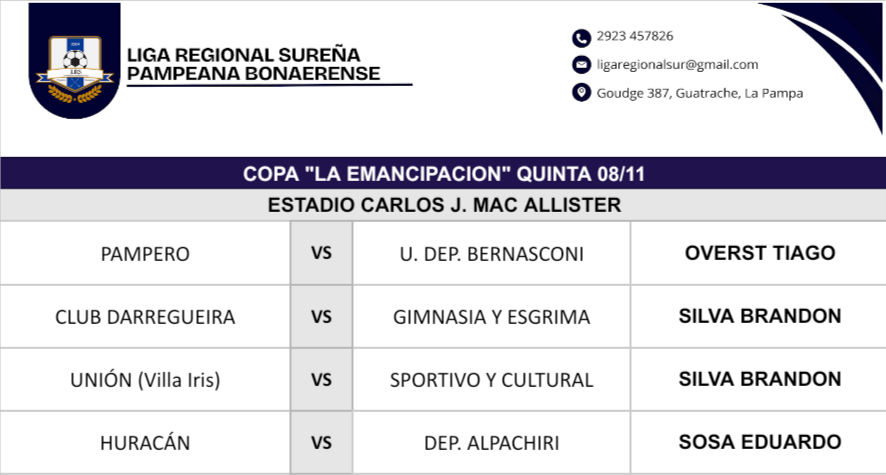Select the PAMPERO team cell

pos(145,254)
